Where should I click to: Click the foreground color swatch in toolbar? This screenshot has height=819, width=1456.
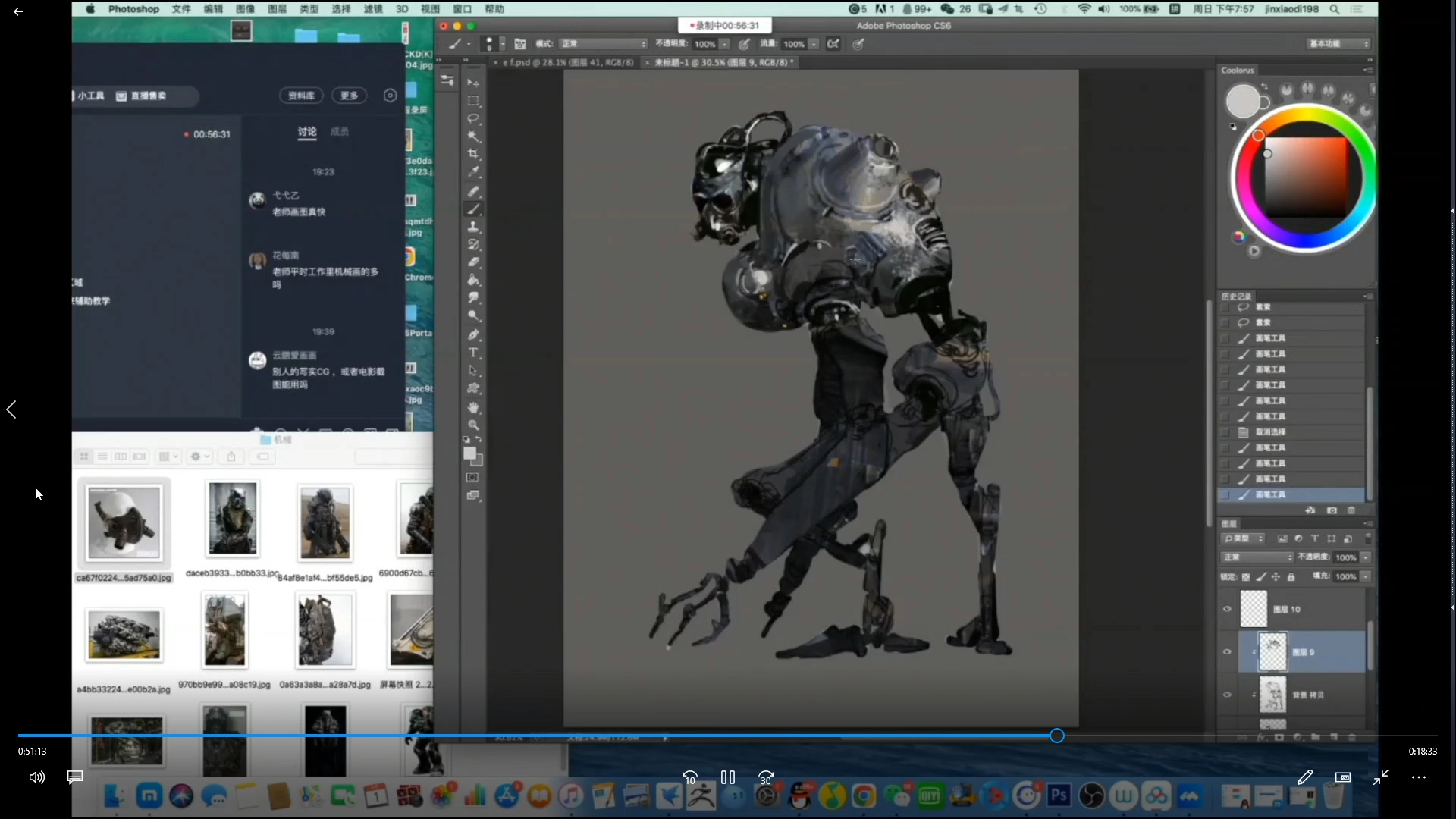pos(469,453)
